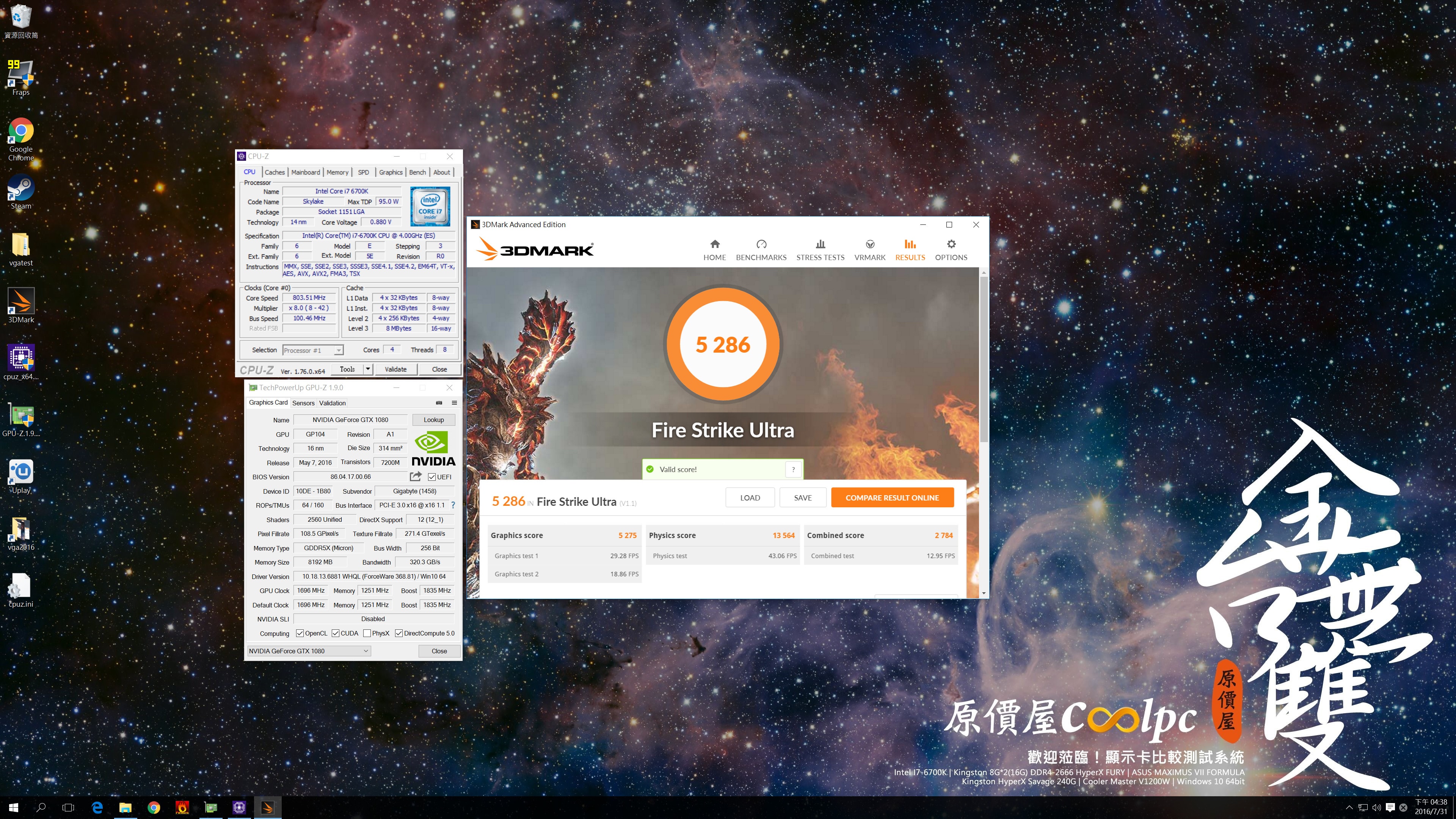1456x819 pixels.
Task: Open 3DMark BENCHMARKS section
Action: pyautogui.click(x=761, y=250)
